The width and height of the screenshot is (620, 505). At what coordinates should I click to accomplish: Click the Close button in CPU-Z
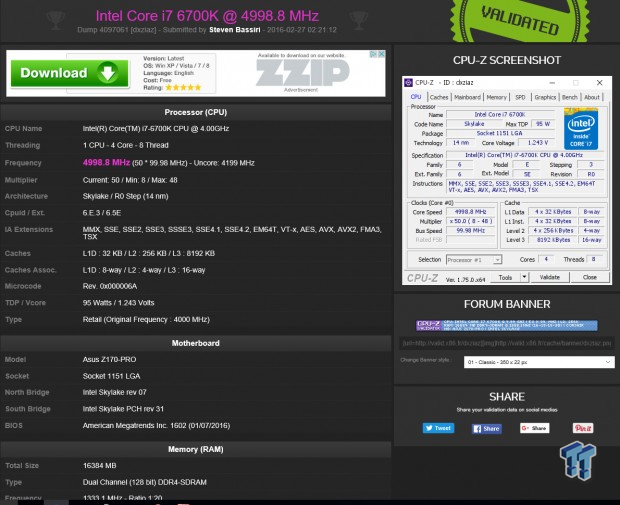coord(590,278)
